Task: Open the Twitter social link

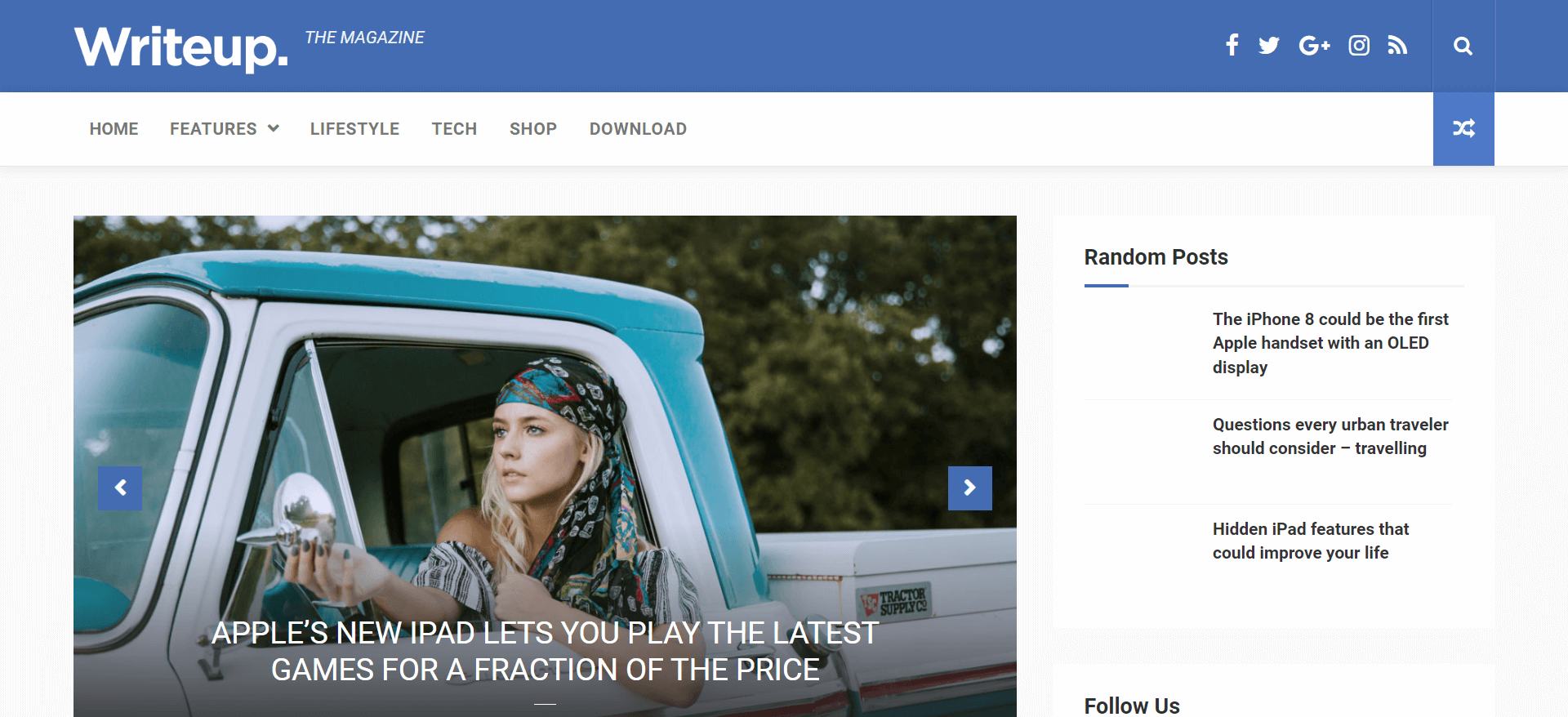Action: [x=1268, y=45]
